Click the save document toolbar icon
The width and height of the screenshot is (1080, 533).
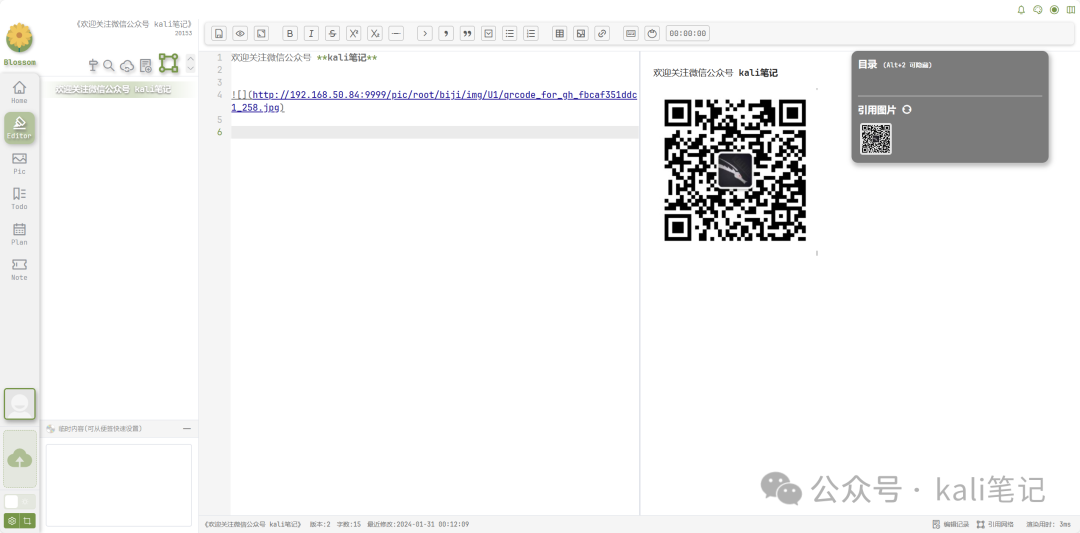[219, 33]
